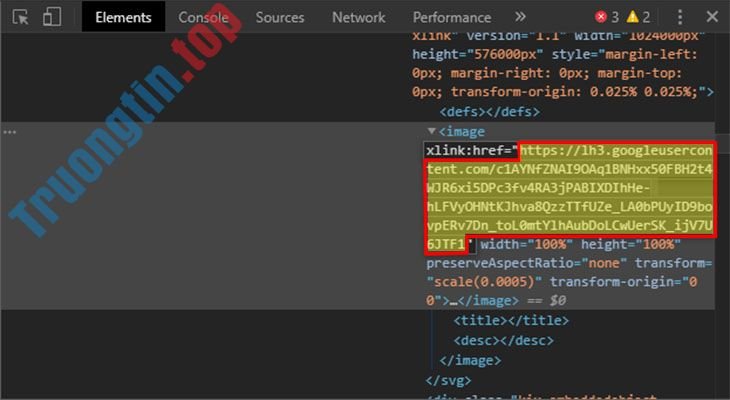This screenshot has height=400, width=730.
Task: Toggle the device toolbar icon
Action: 52,17
